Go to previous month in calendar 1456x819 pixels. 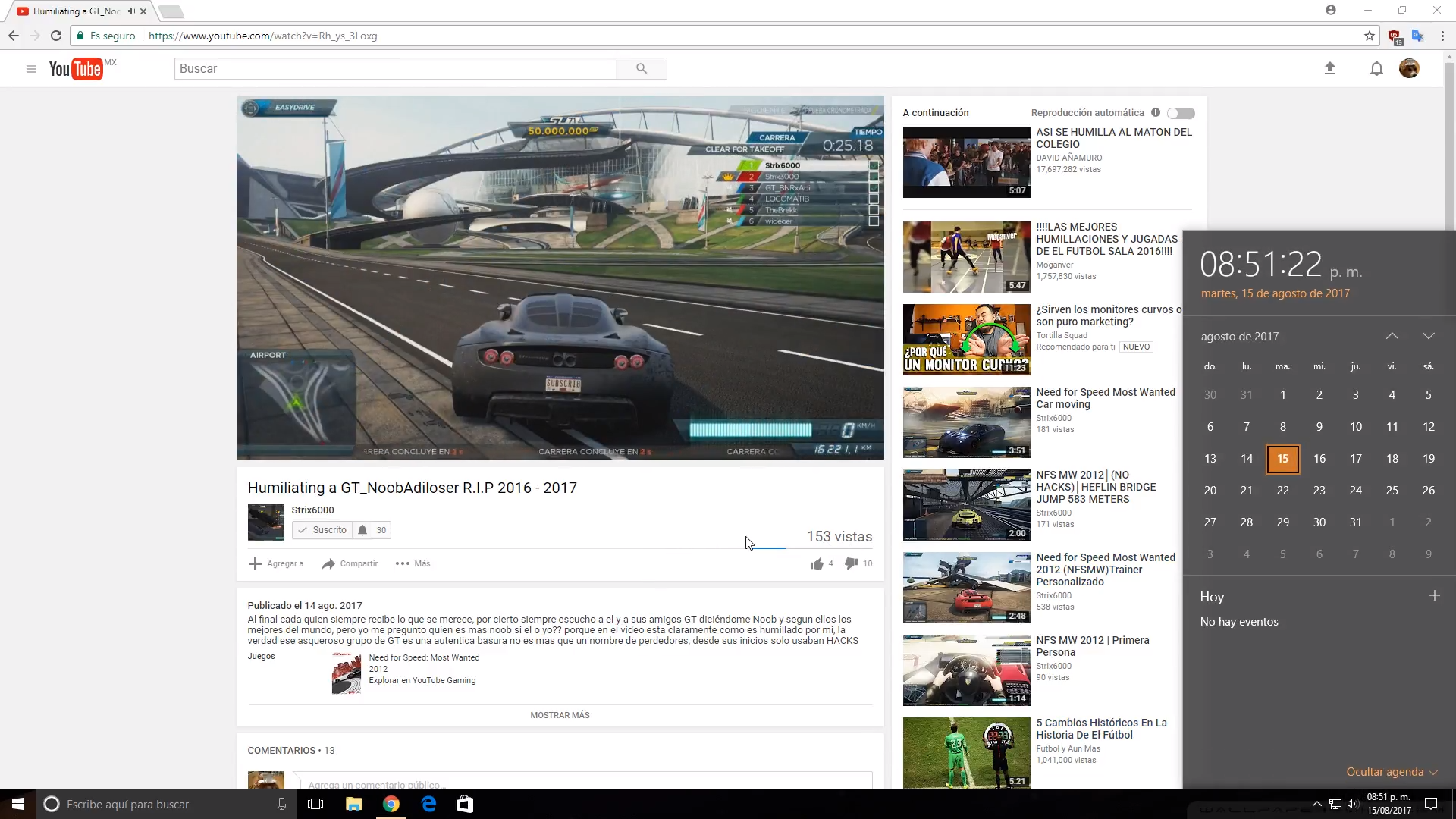pos(1392,336)
